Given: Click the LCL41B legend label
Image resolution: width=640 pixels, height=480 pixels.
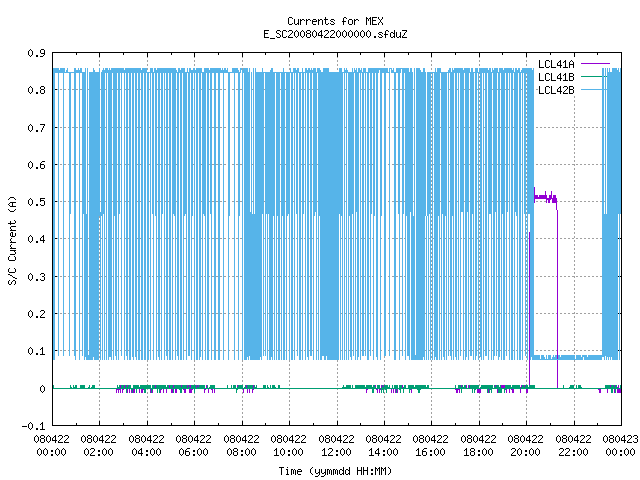Looking at the screenshot, I should [556, 77].
